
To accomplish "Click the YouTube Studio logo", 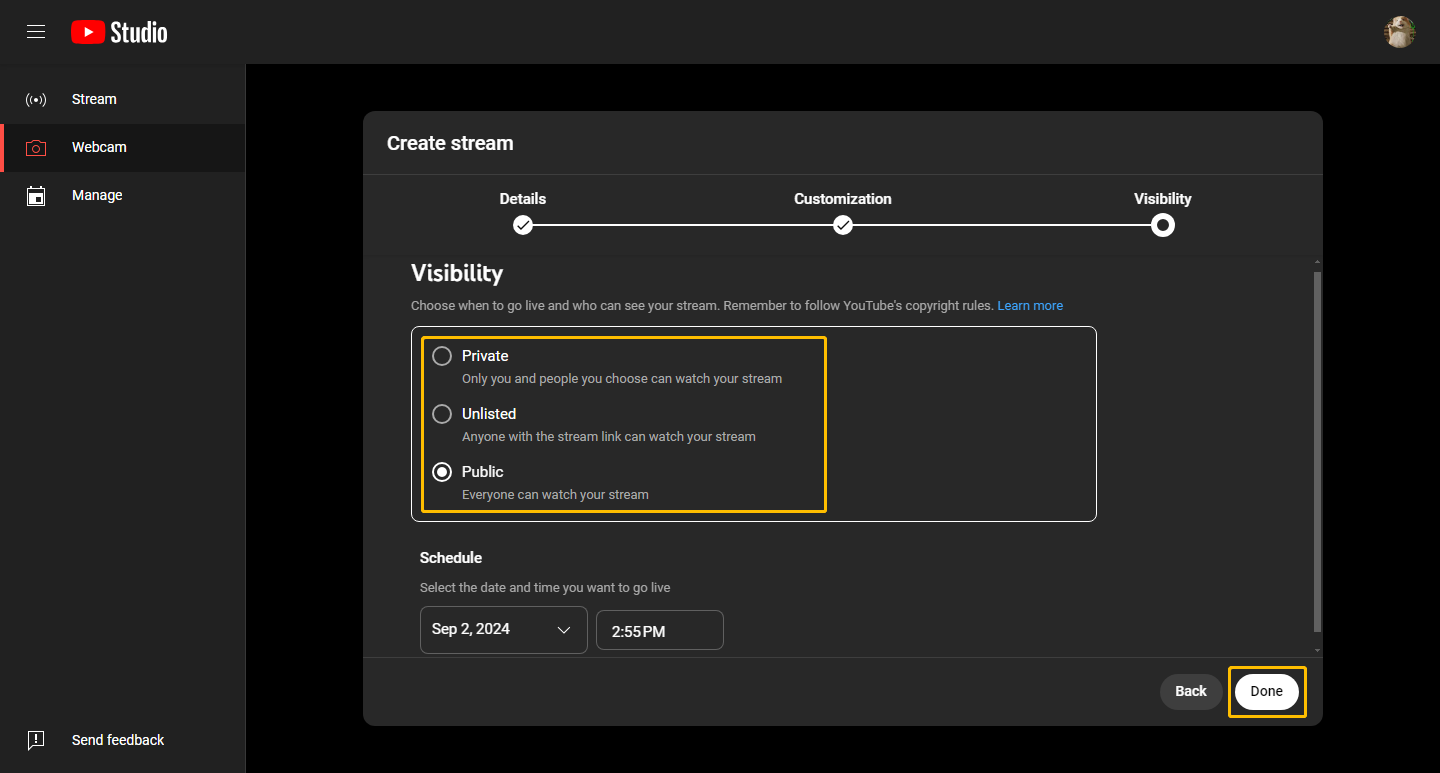I will [119, 32].
